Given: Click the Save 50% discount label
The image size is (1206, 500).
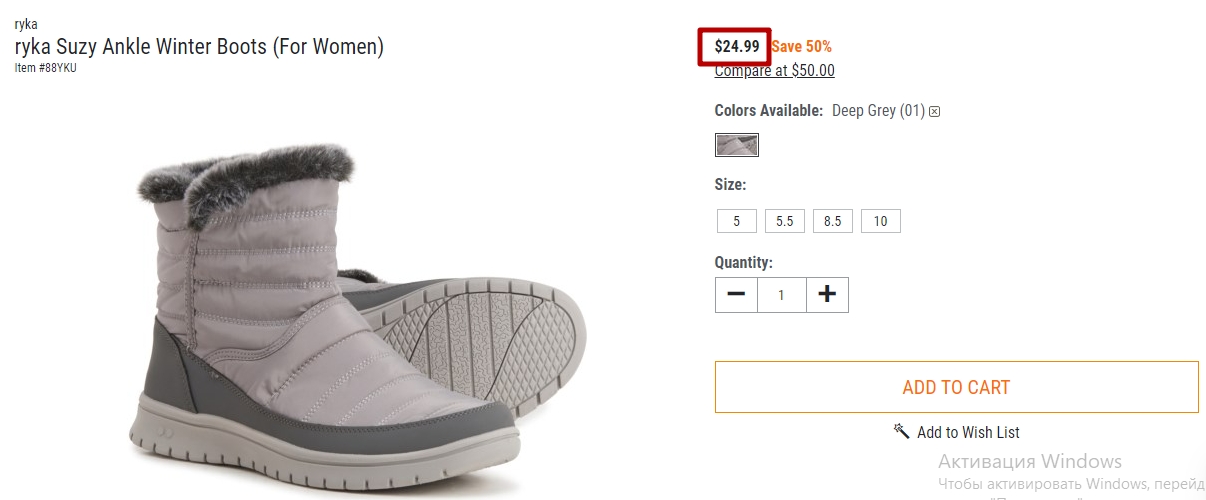Looking at the screenshot, I should pos(801,46).
